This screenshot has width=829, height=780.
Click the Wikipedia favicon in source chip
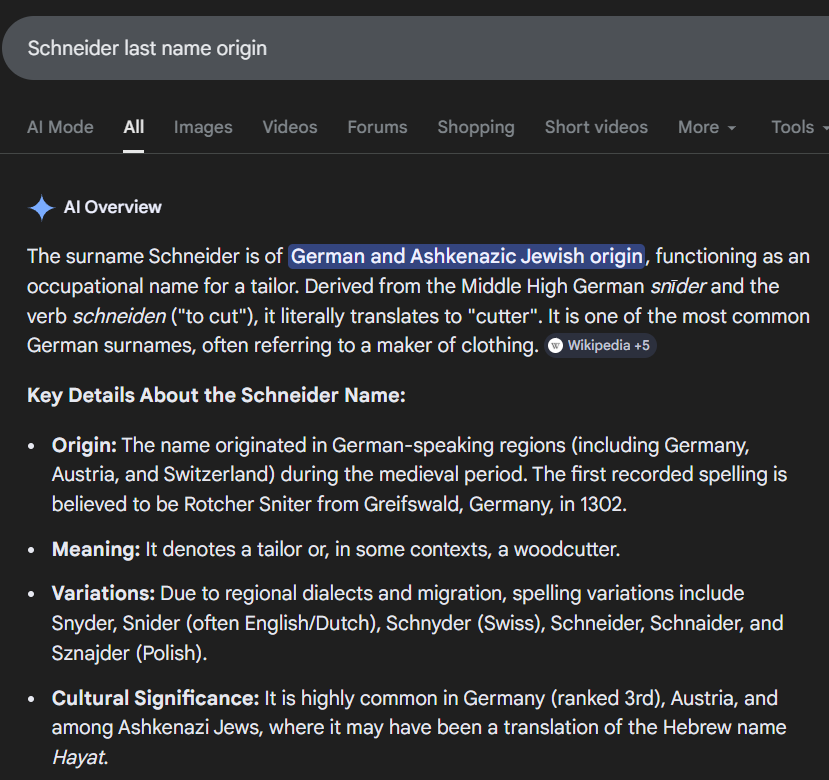(555, 346)
